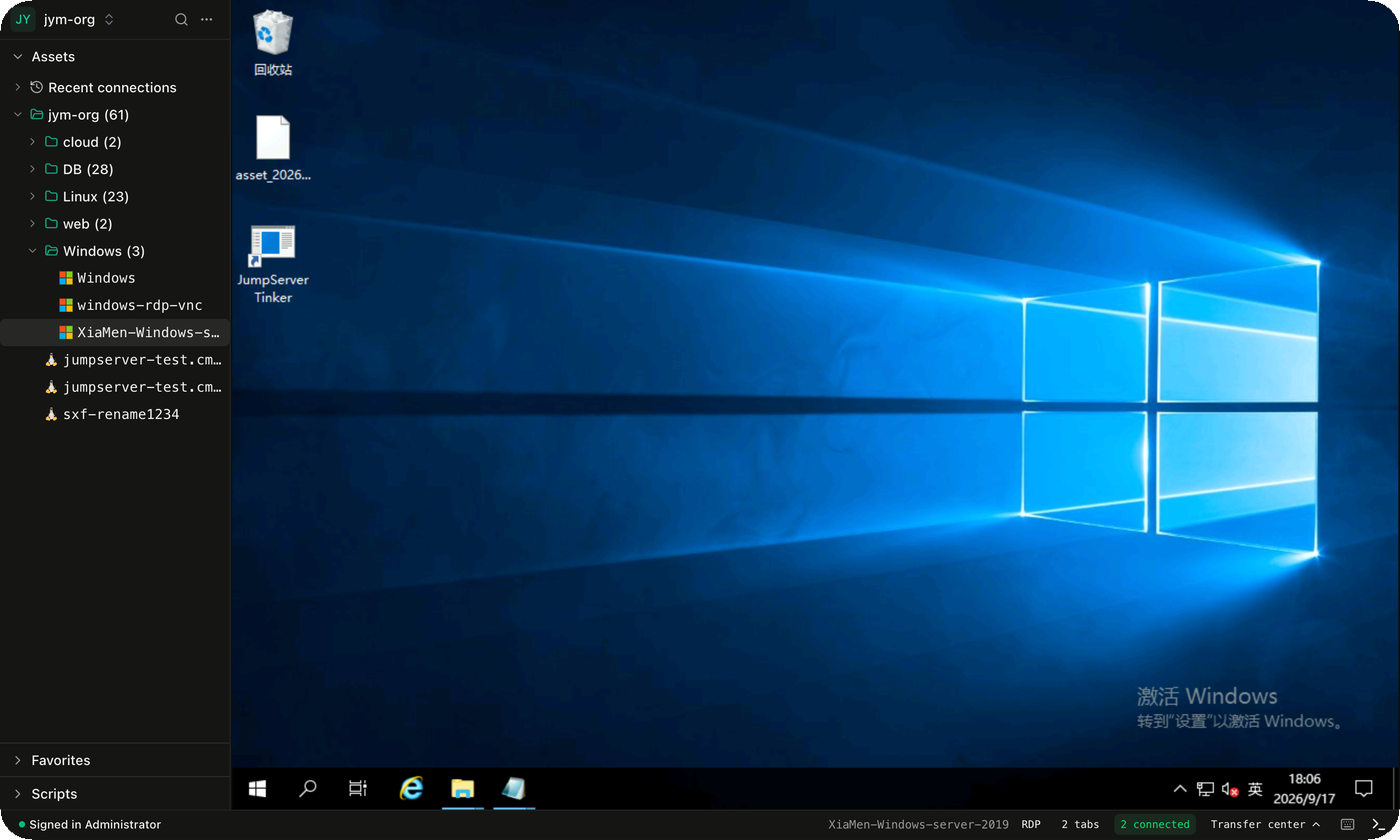
Task: Open the search icon in sidebar header
Action: point(181,19)
